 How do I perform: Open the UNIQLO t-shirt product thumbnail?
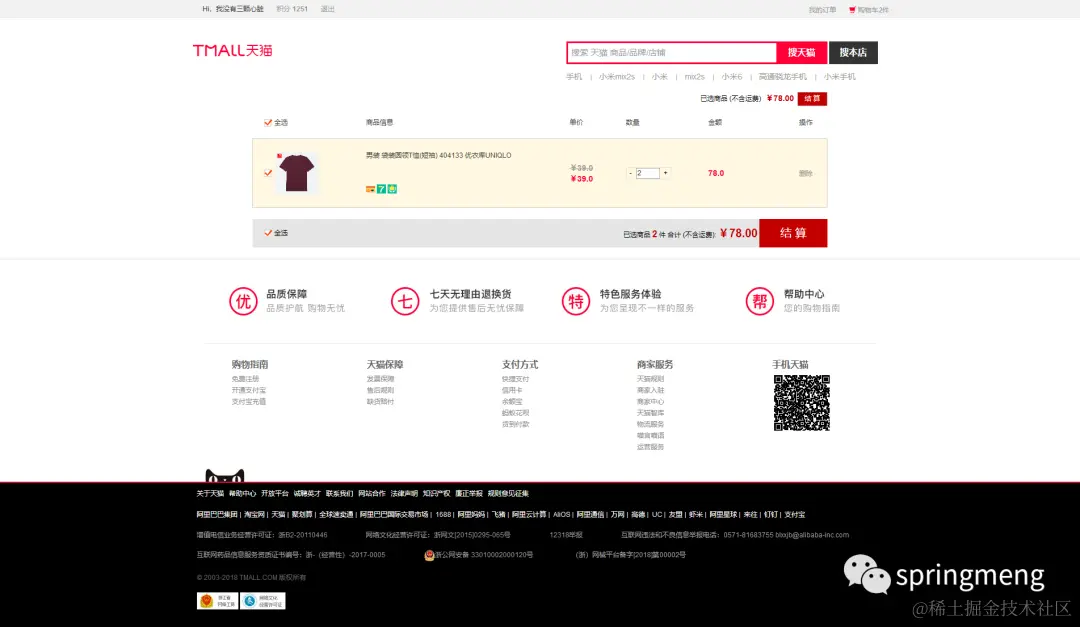[297, 173]
